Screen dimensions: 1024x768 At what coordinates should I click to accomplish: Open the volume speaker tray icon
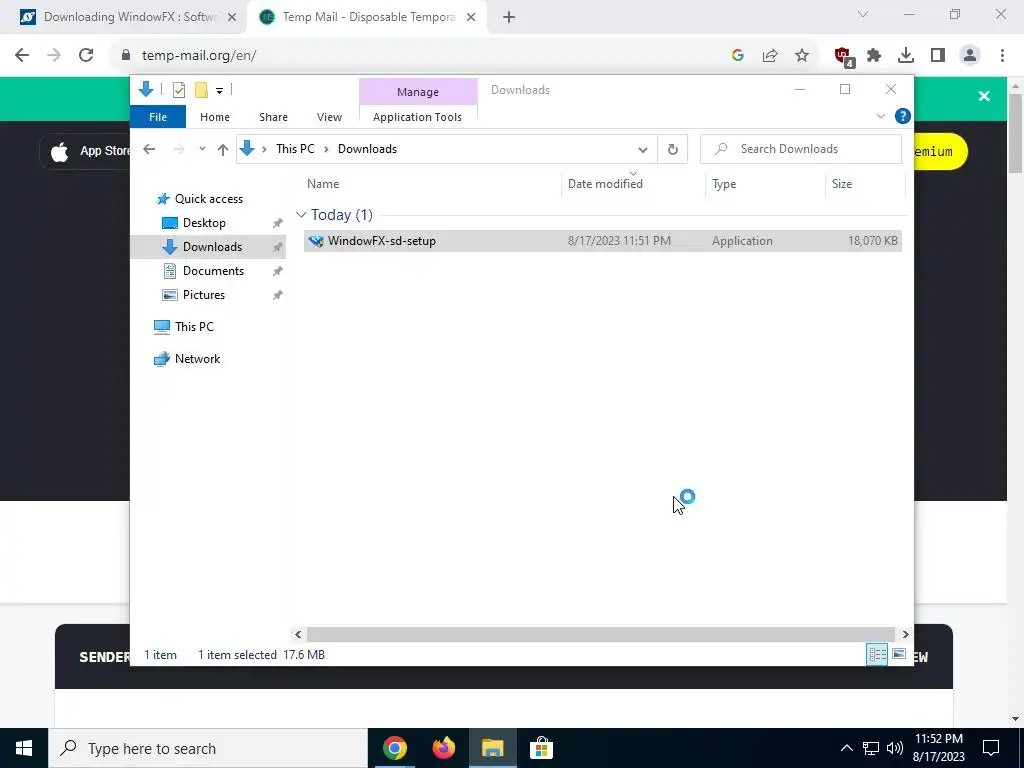(895, 748)
